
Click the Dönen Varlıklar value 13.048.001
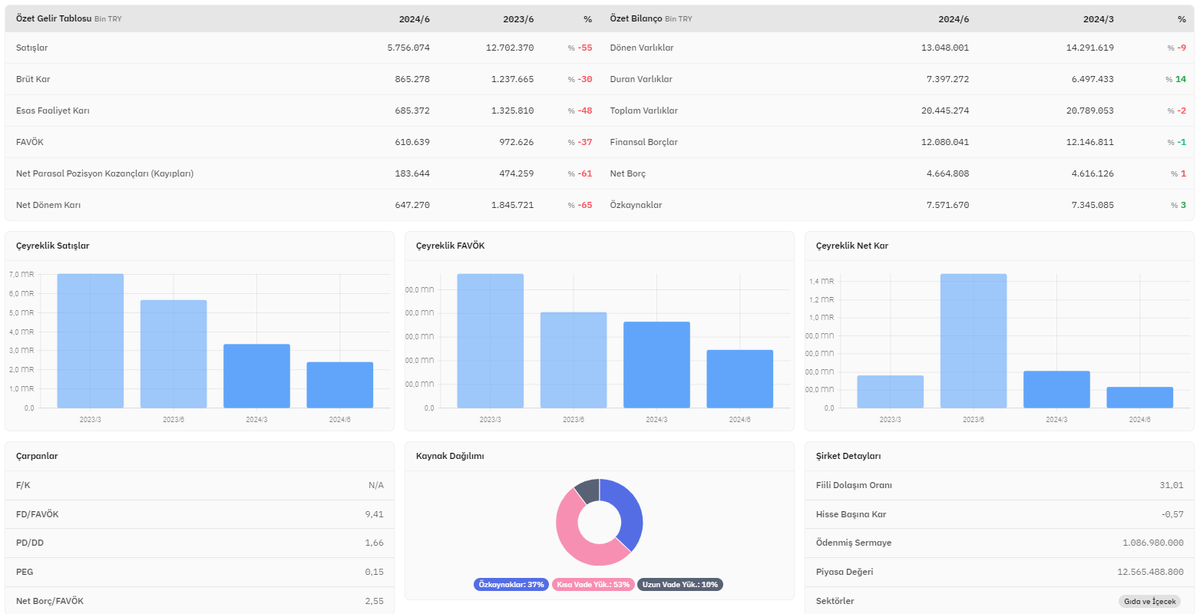coord(945,48)
